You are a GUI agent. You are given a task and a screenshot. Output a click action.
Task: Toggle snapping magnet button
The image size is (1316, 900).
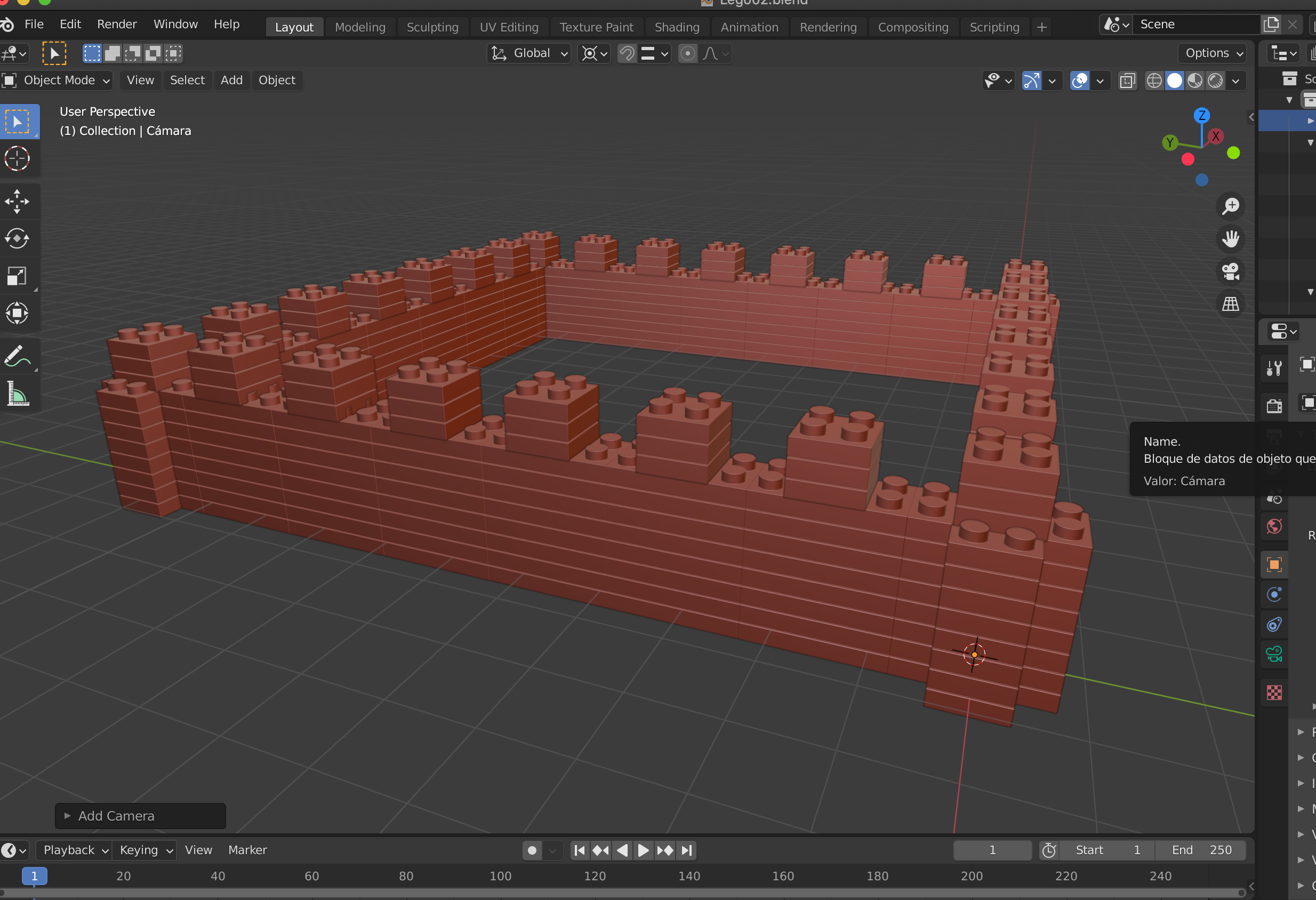pyautogui.click(x=627, y=53)
